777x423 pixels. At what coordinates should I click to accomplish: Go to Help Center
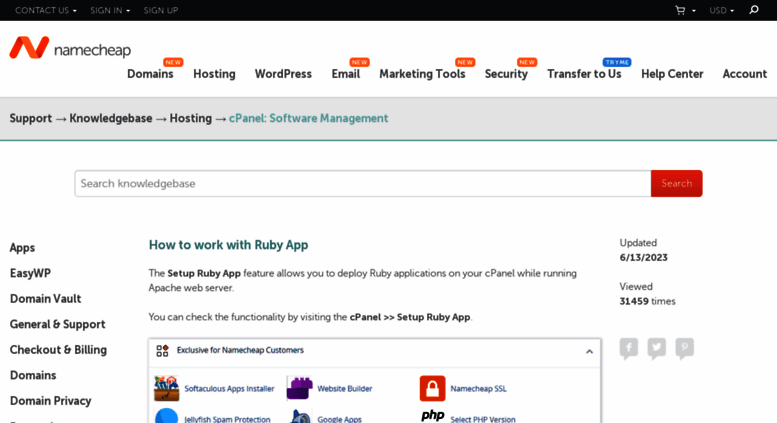click(x=672, y=74)
